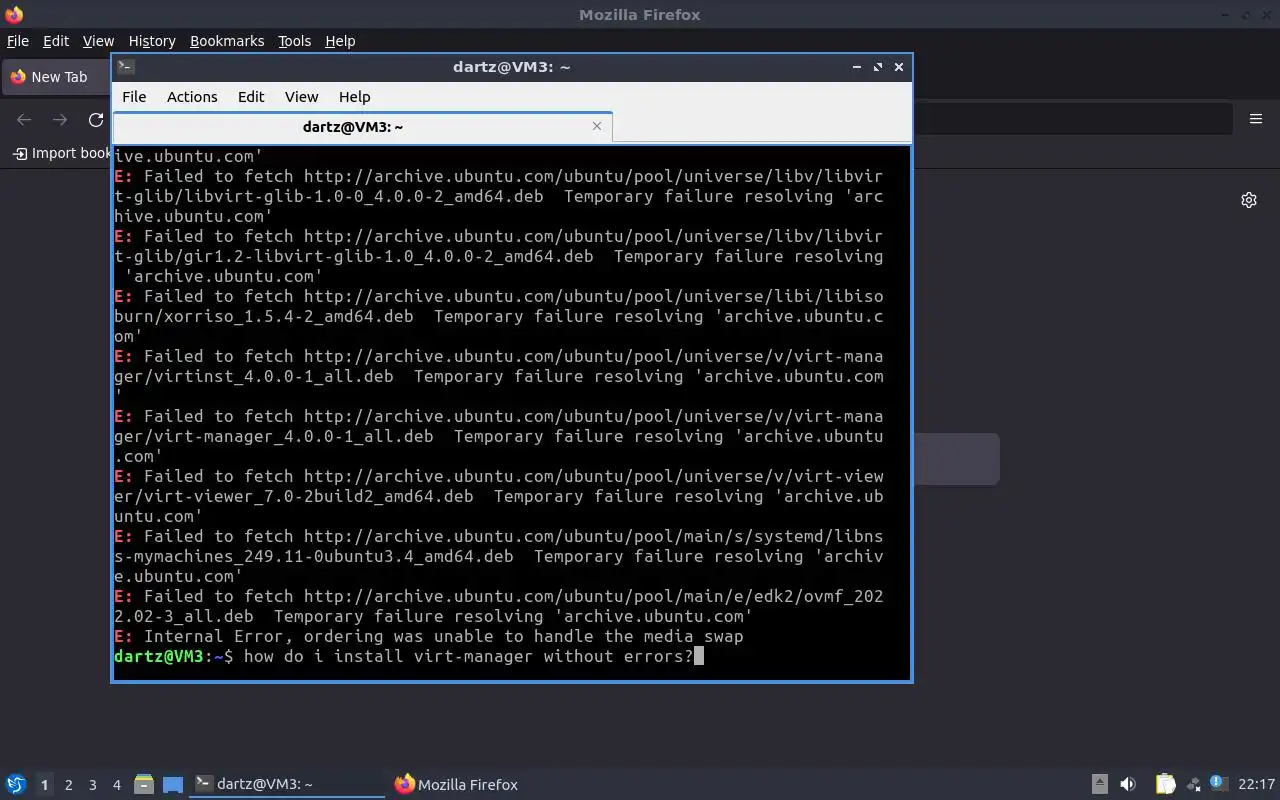Open the terminal Edit menu
The width and height of the screenshot is (1280, 800).
tap(251, 97)
